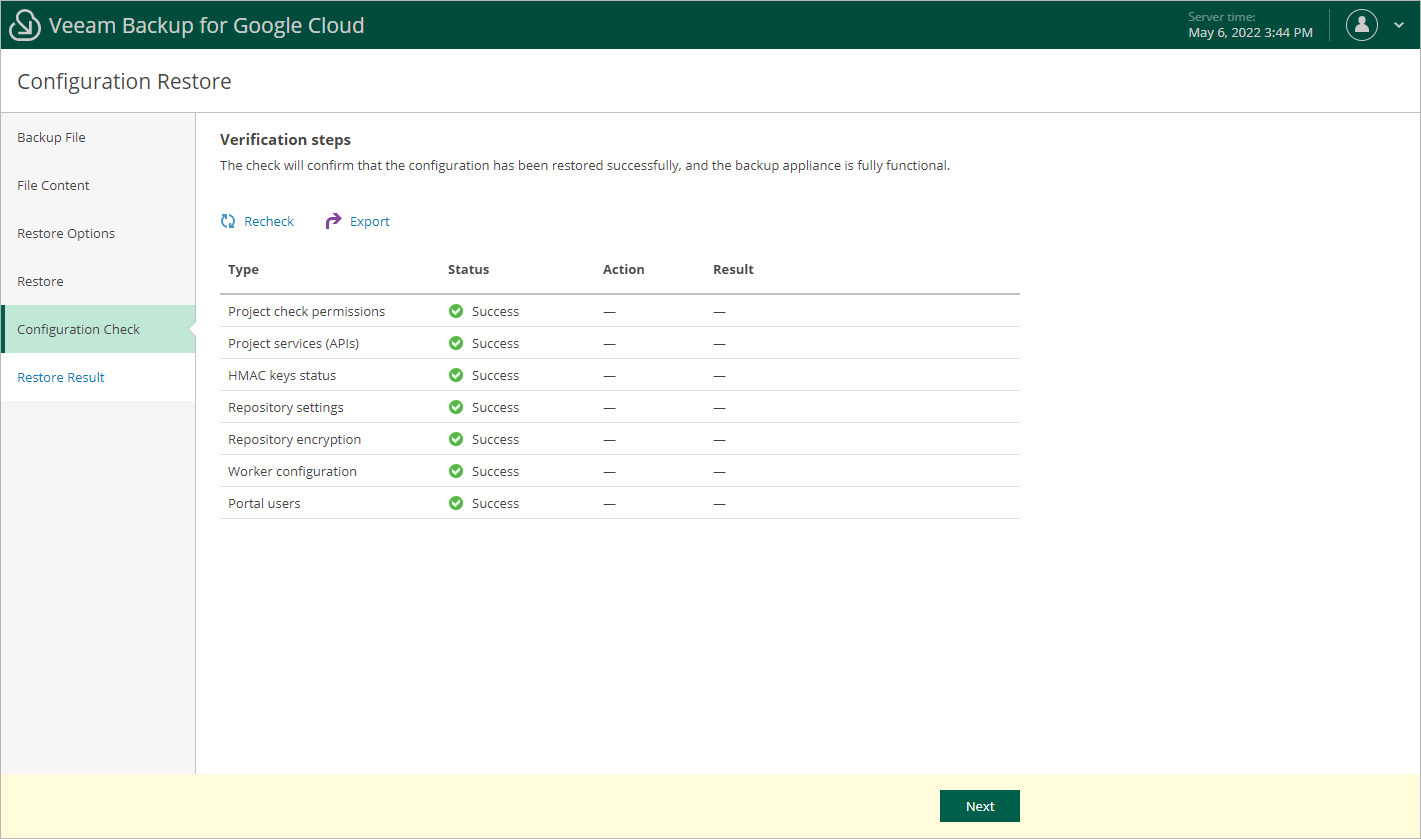Open the user account avatar icon
The height and width of the screenshot is (839, 1421).
(1362, 25)
